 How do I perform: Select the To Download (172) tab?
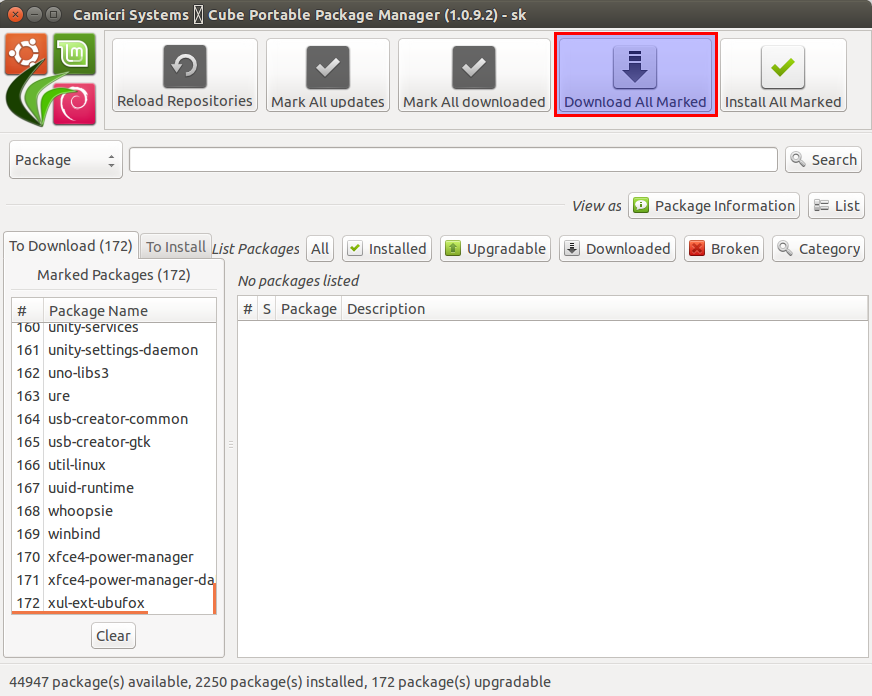point(71,246)
